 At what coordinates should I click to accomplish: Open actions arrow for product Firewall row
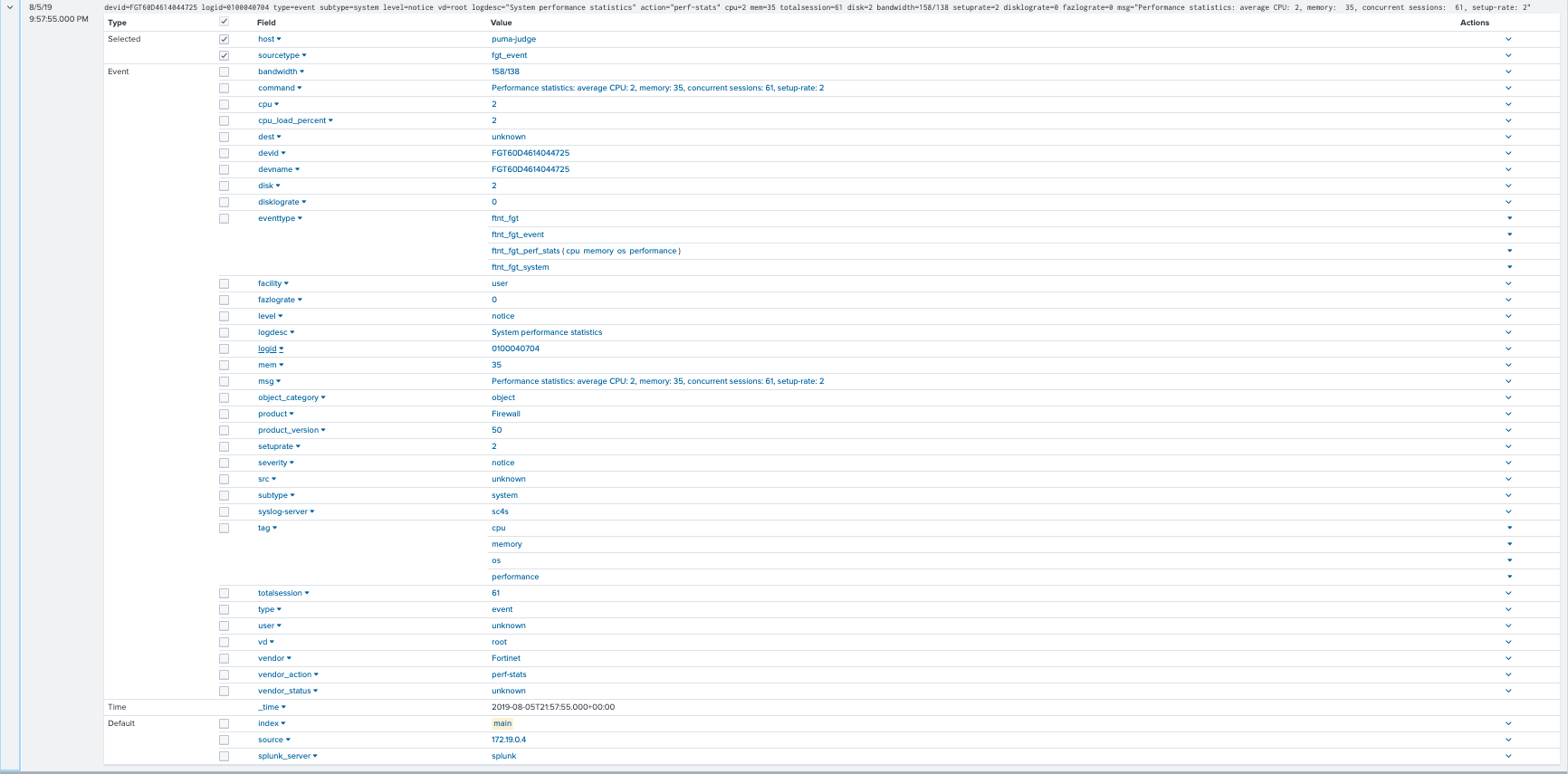(1508, 414)
